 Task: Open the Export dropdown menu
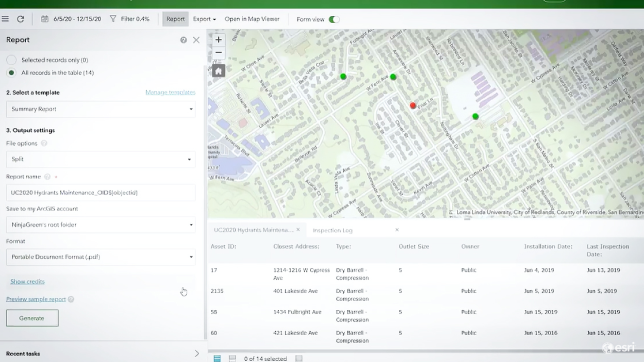click(x=204, y=19)
